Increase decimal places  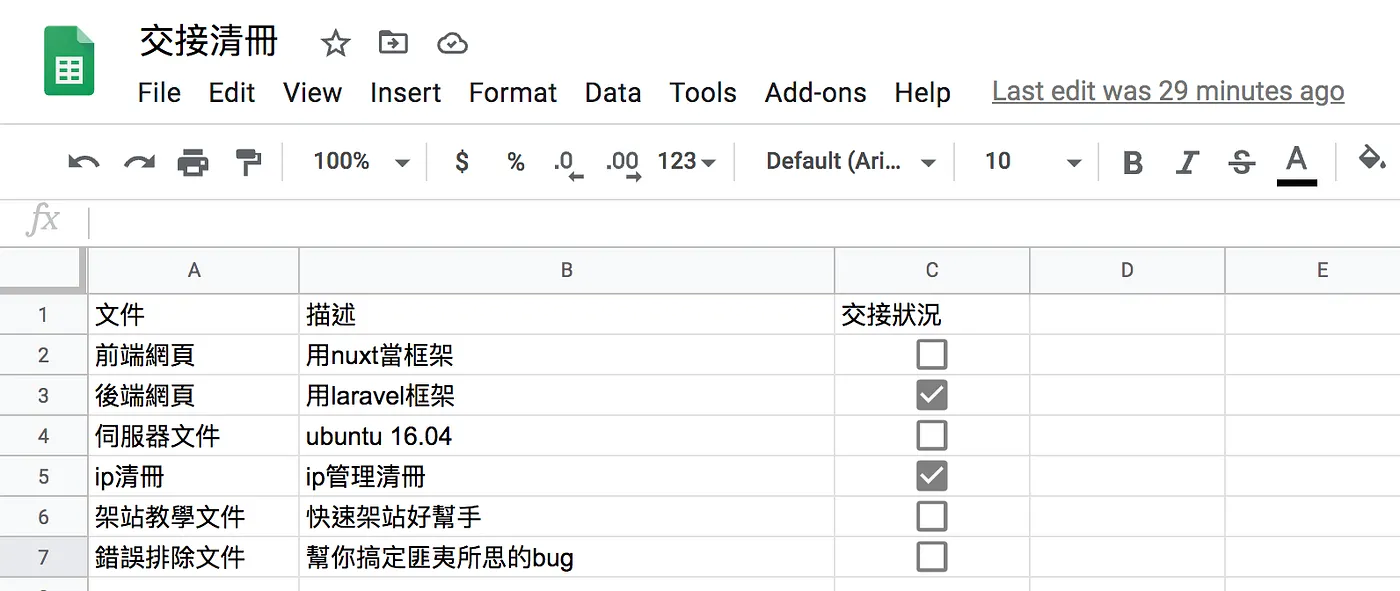[623, 164]
